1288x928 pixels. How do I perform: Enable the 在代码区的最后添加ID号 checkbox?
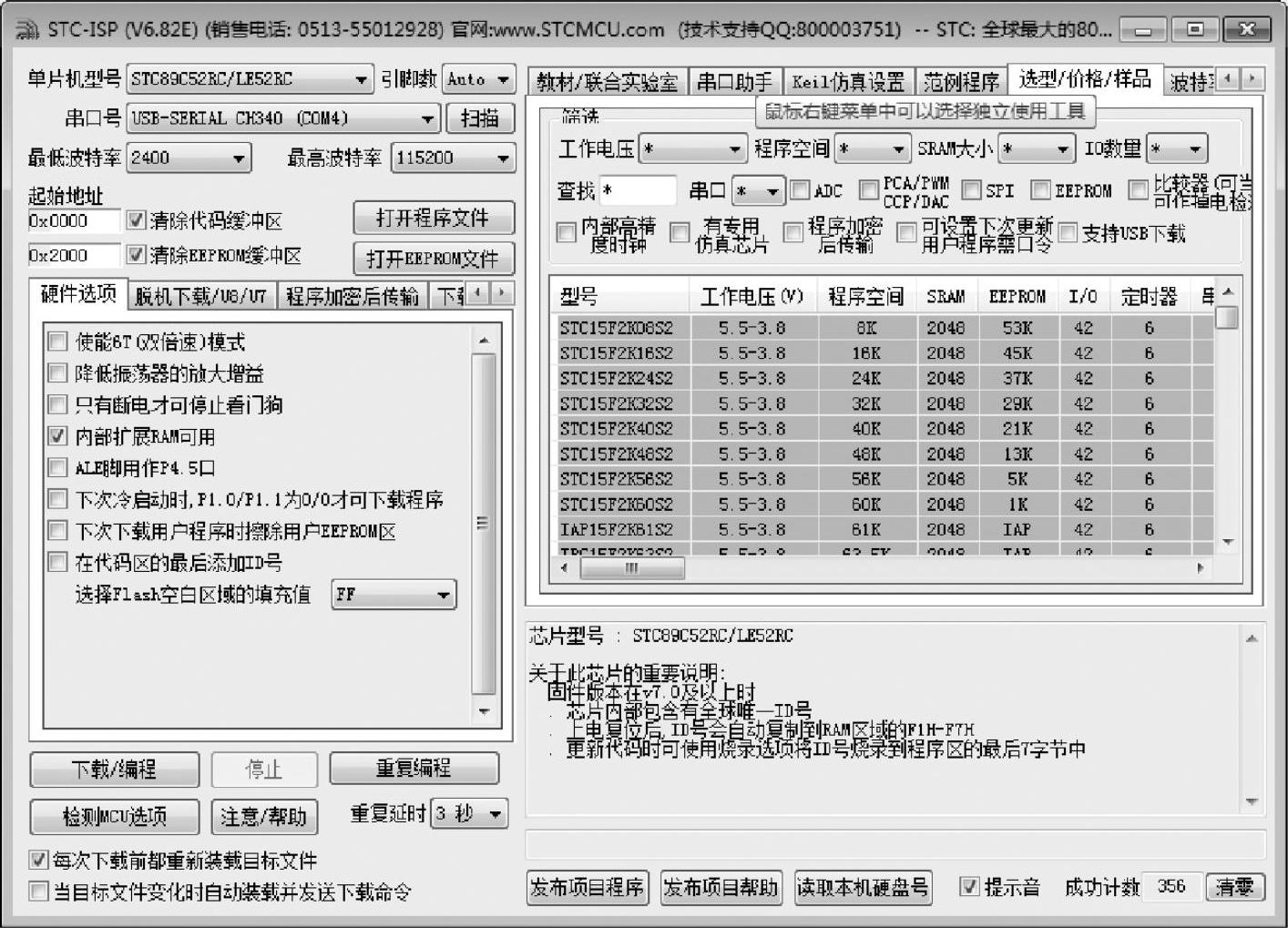pos(57,562)
